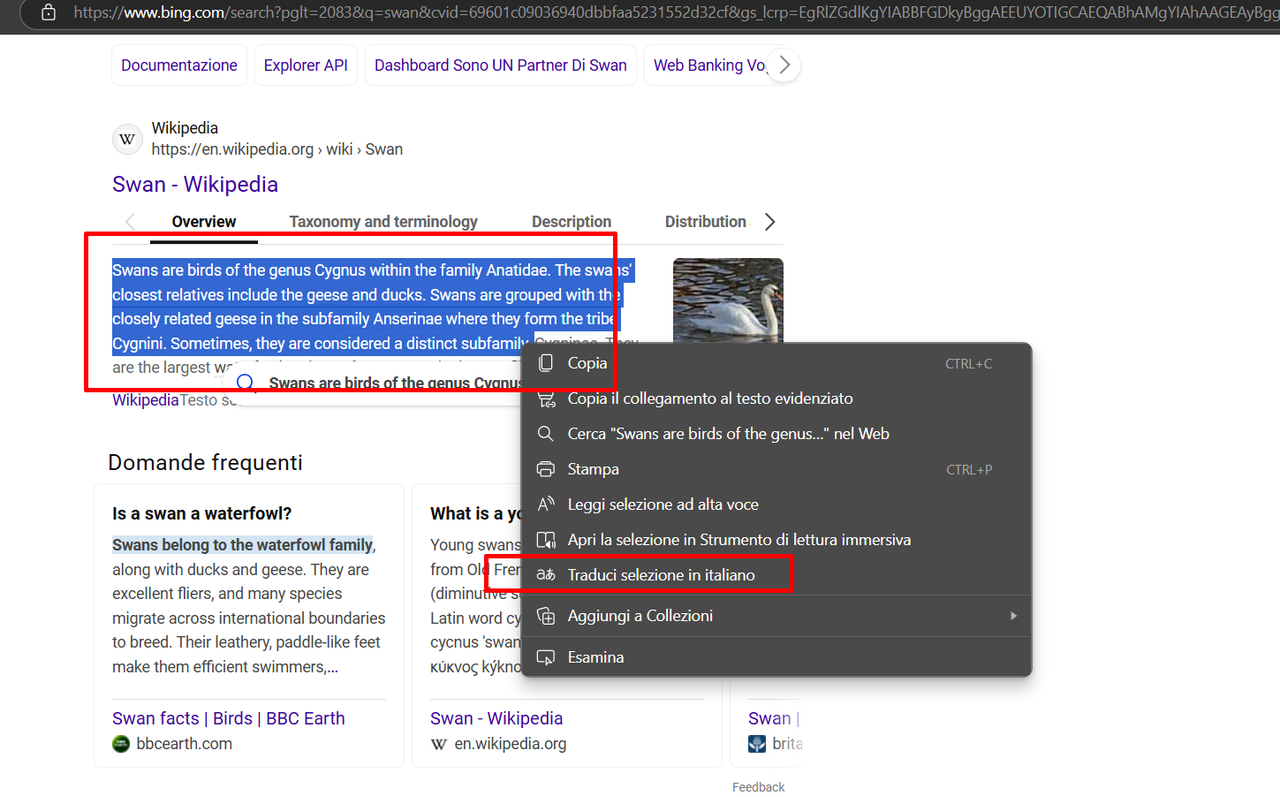Open the Description tab
The image size is (1280, 797).
(571, 222)
